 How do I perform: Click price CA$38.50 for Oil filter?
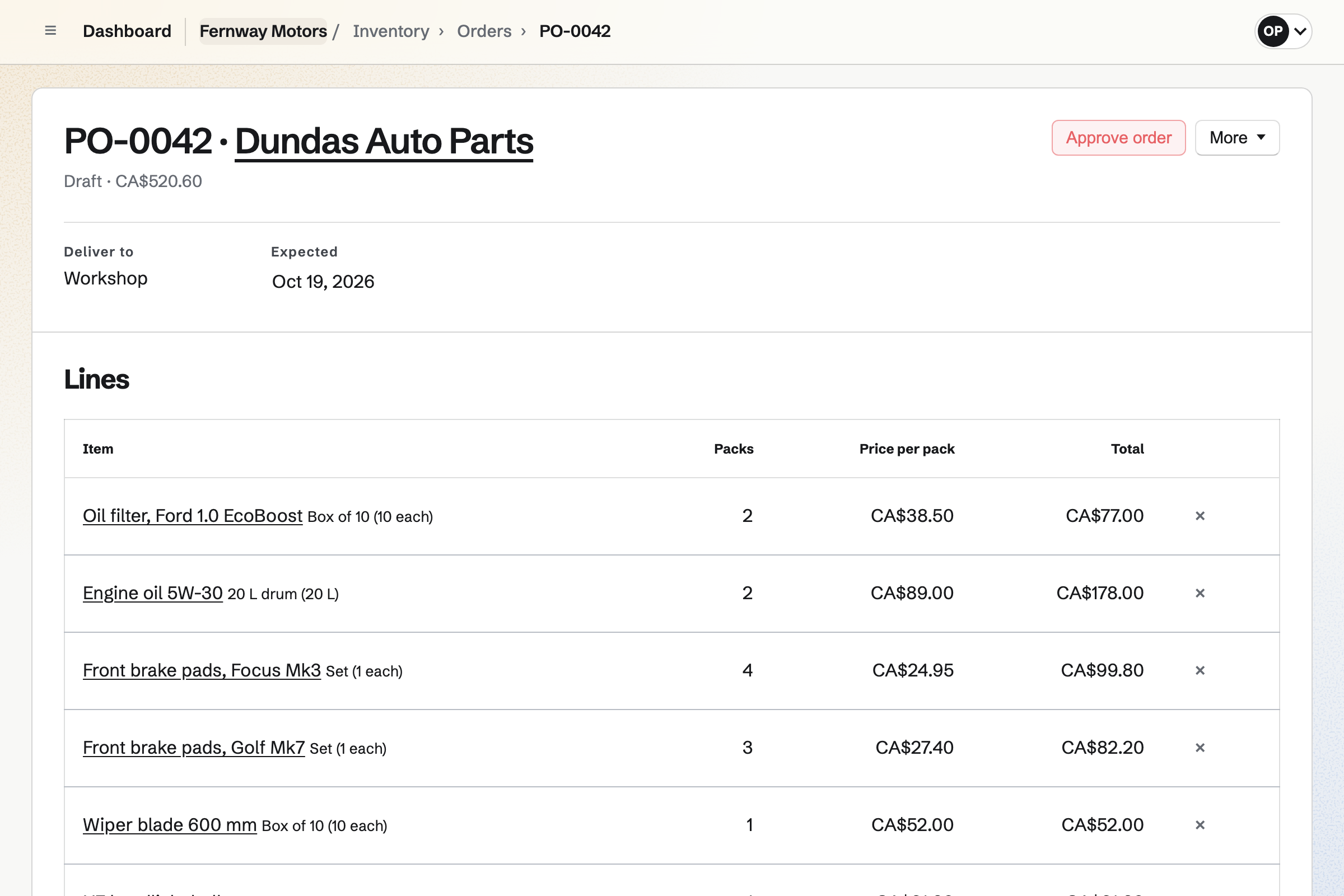(x=912, y=515)
